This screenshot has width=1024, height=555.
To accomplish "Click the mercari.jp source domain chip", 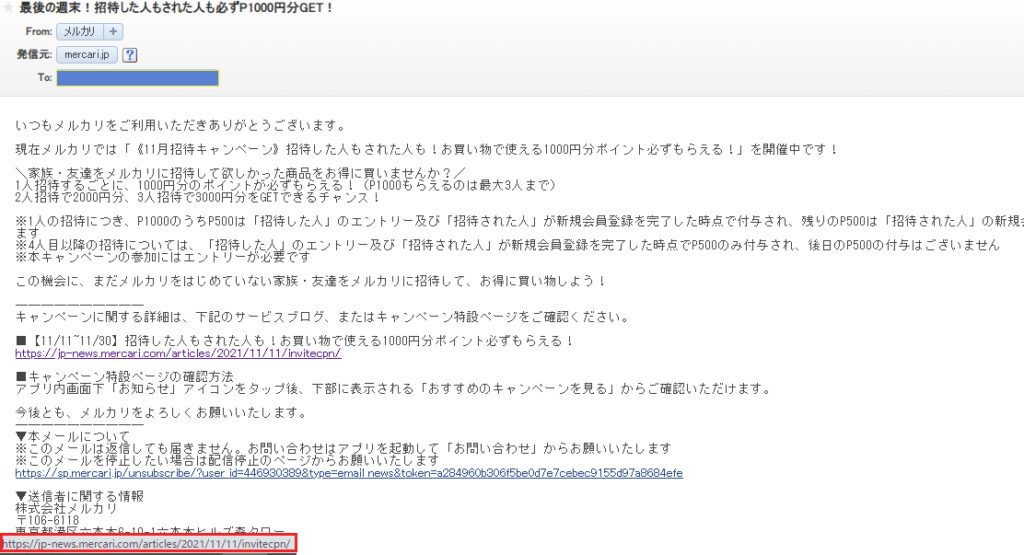I will point(87,55).
